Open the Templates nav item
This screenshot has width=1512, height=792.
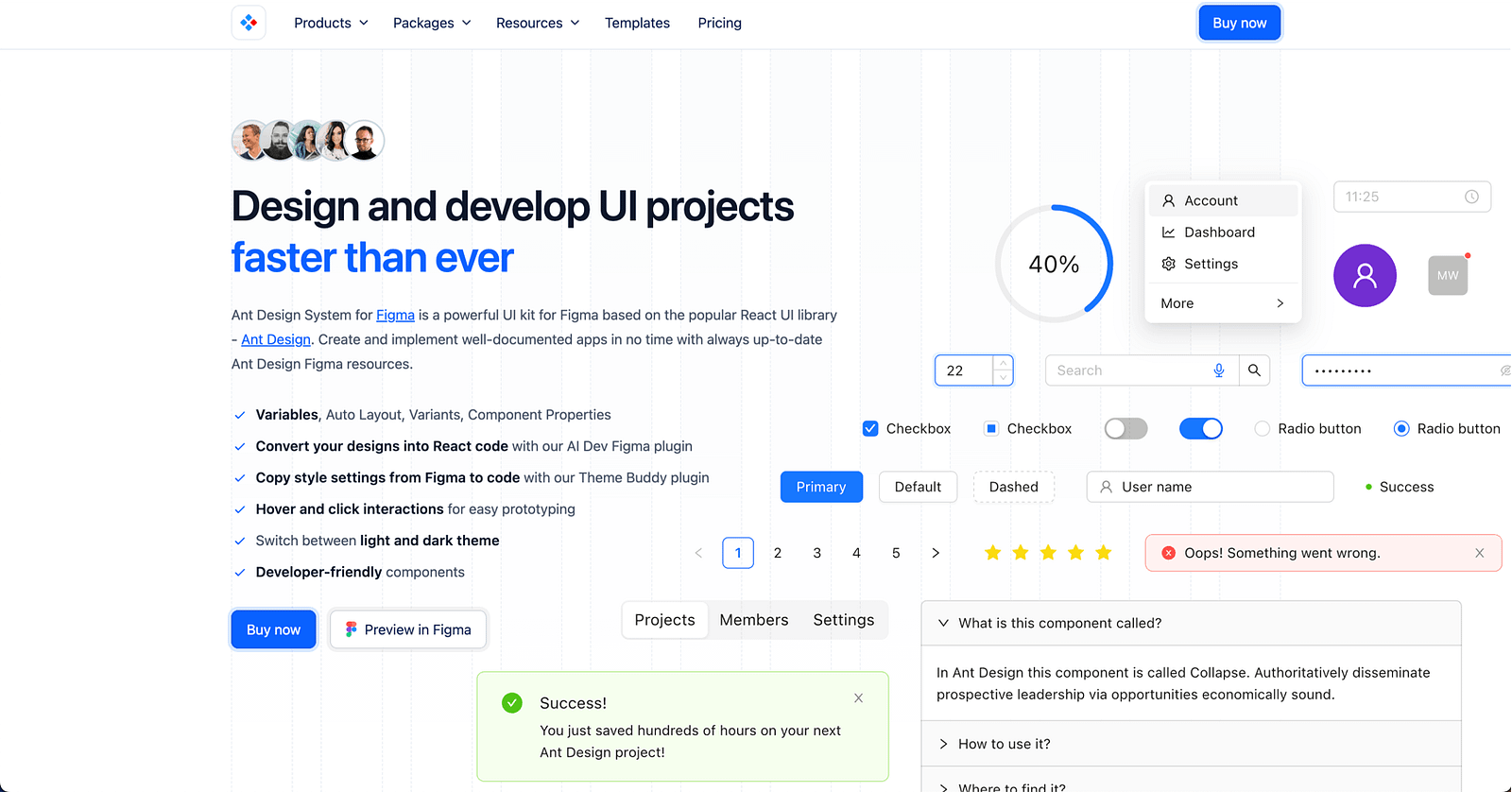tap(637, 23)
